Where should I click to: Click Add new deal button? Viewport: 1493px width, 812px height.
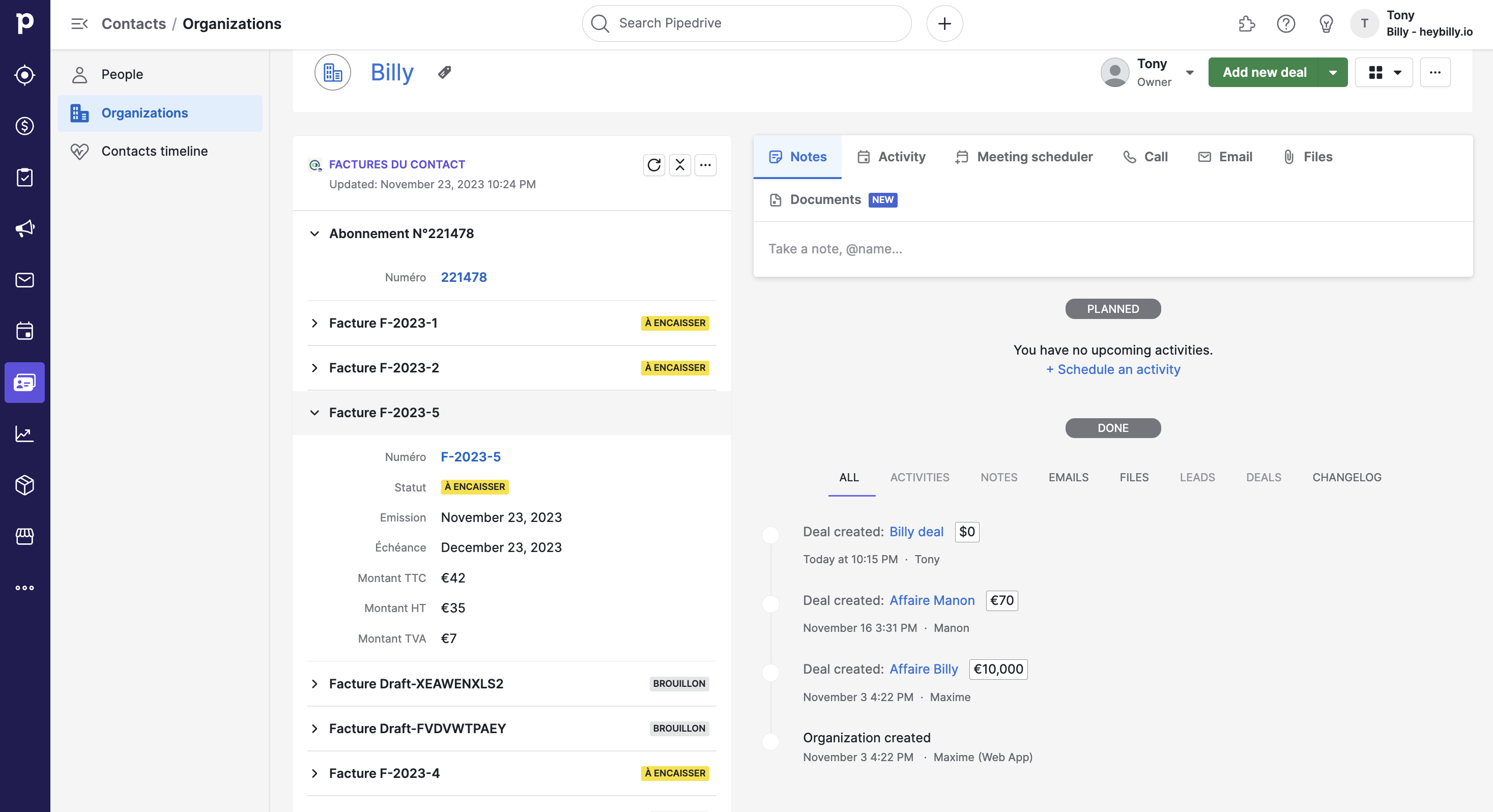[1264, 72]
